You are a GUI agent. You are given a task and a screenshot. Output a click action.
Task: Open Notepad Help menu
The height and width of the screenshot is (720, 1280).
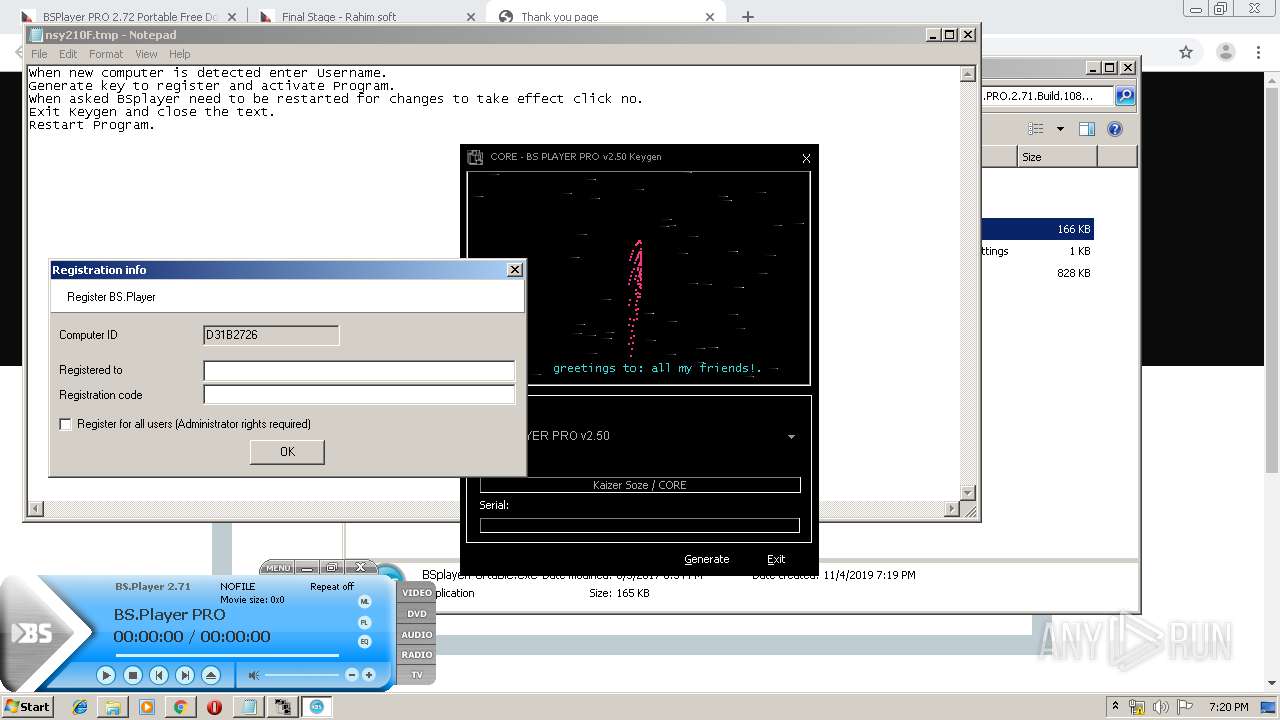180,54
